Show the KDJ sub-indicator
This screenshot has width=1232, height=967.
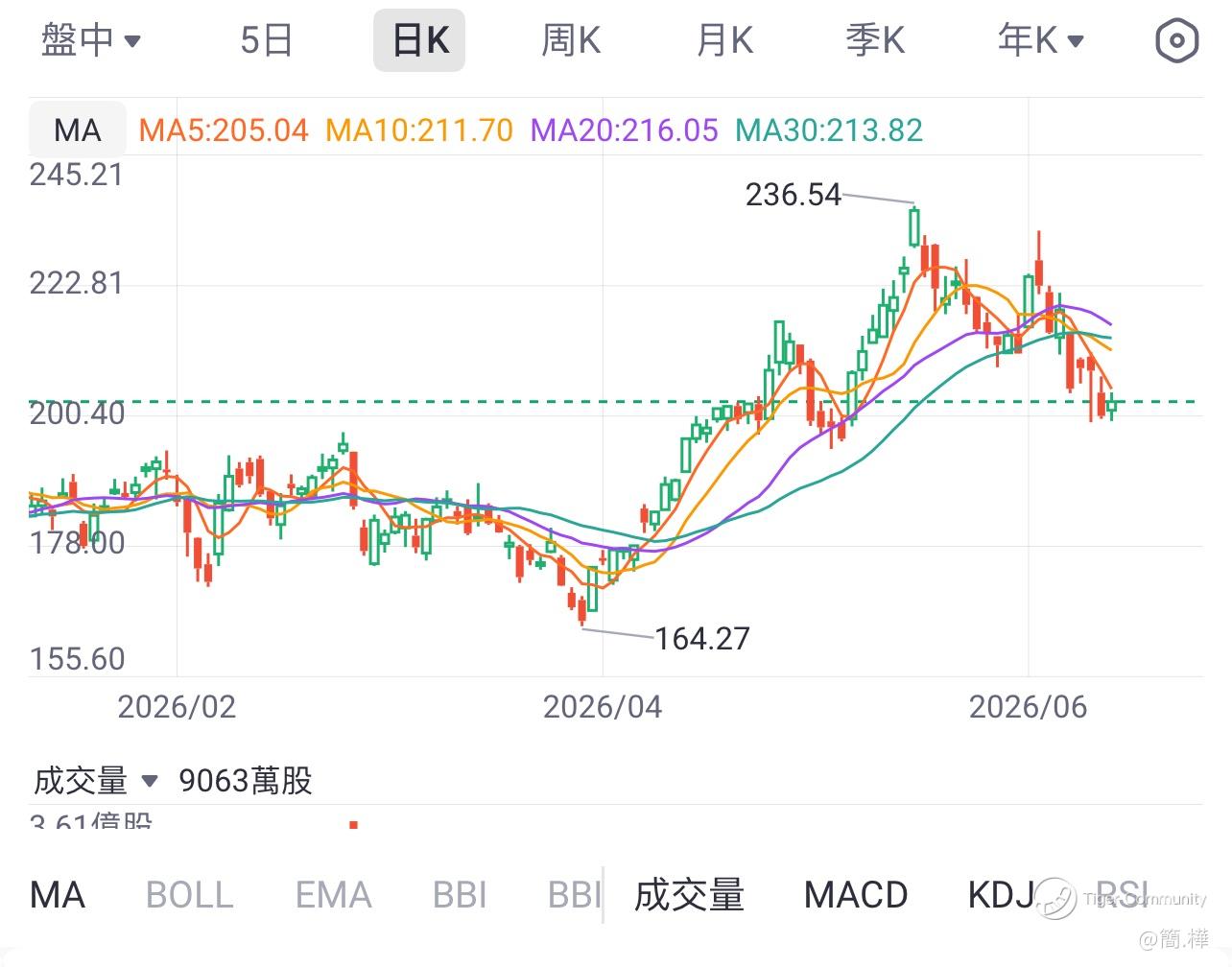pos(1000,895)
